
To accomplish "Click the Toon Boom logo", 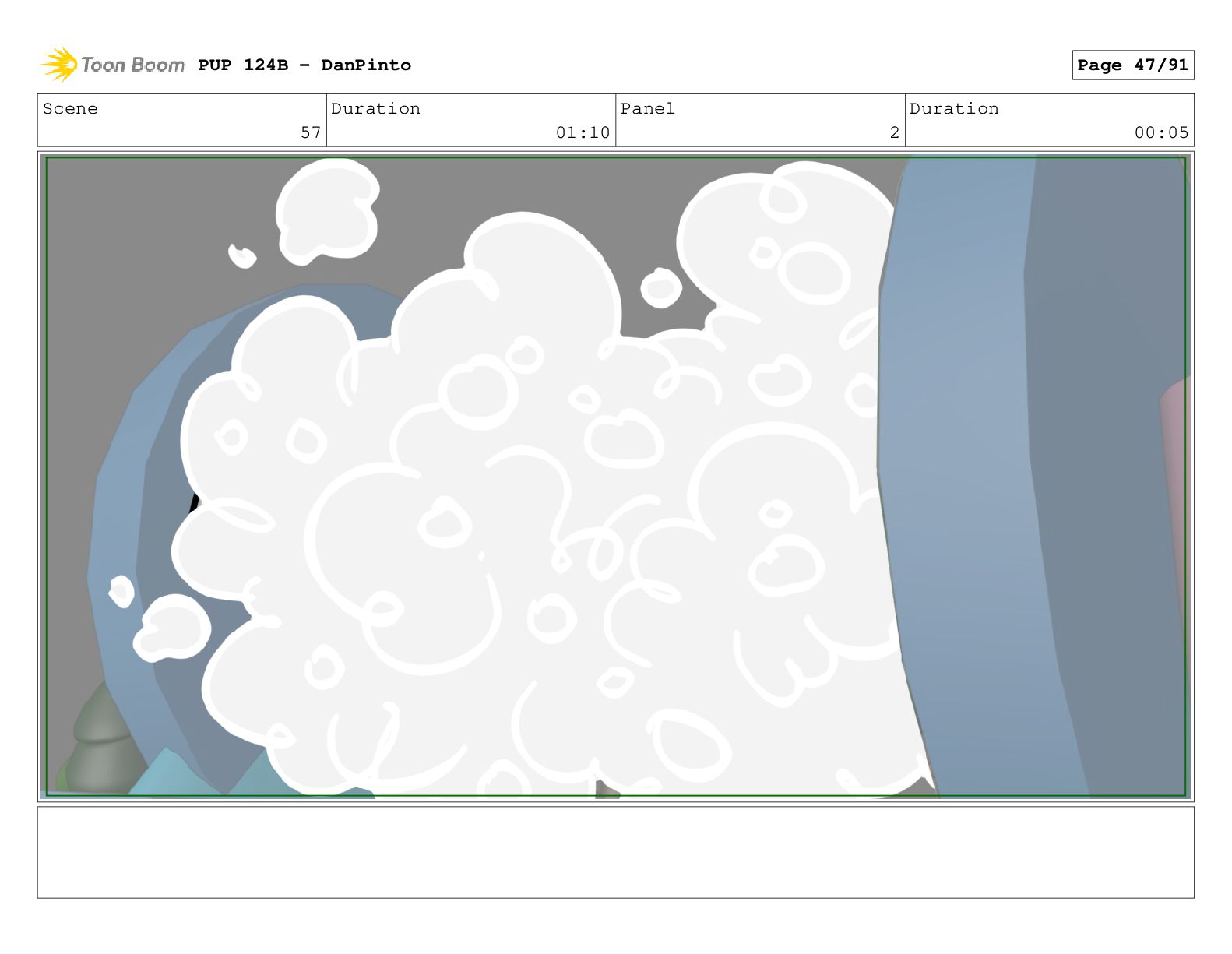I will click(112, 65).
